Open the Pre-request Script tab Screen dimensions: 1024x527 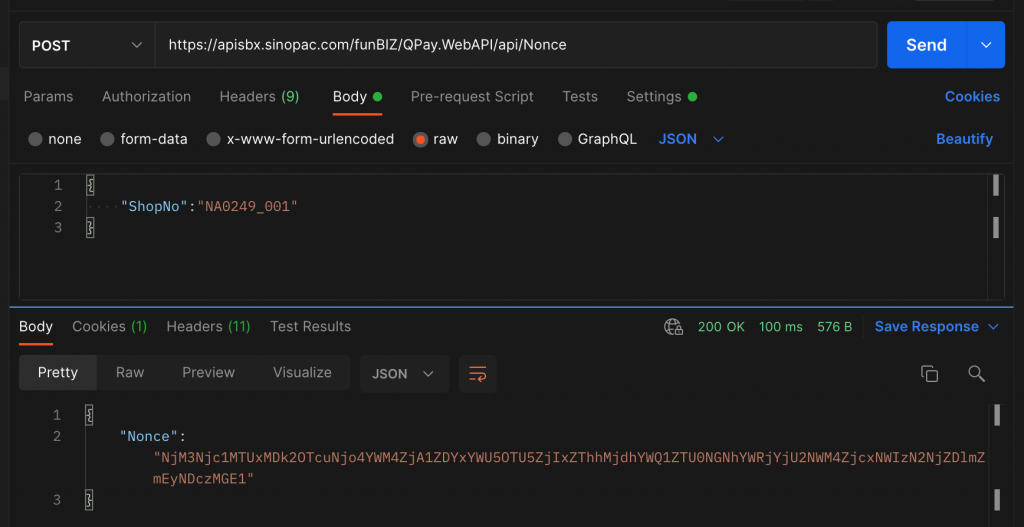[x=472, y=97]
